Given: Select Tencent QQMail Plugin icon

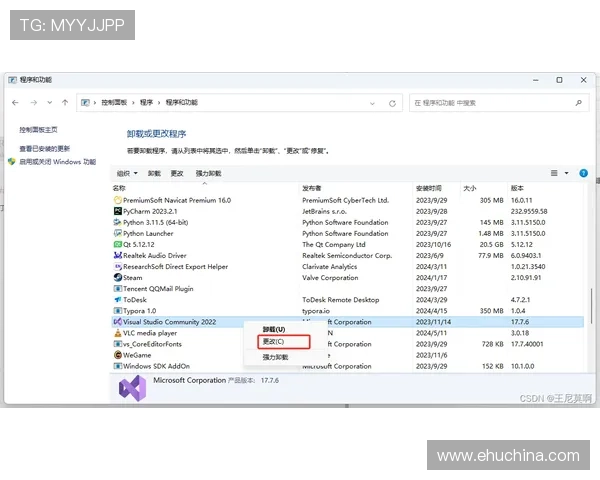Looking at the screenshot, I should pyautogui.click(x=118, y=289).
